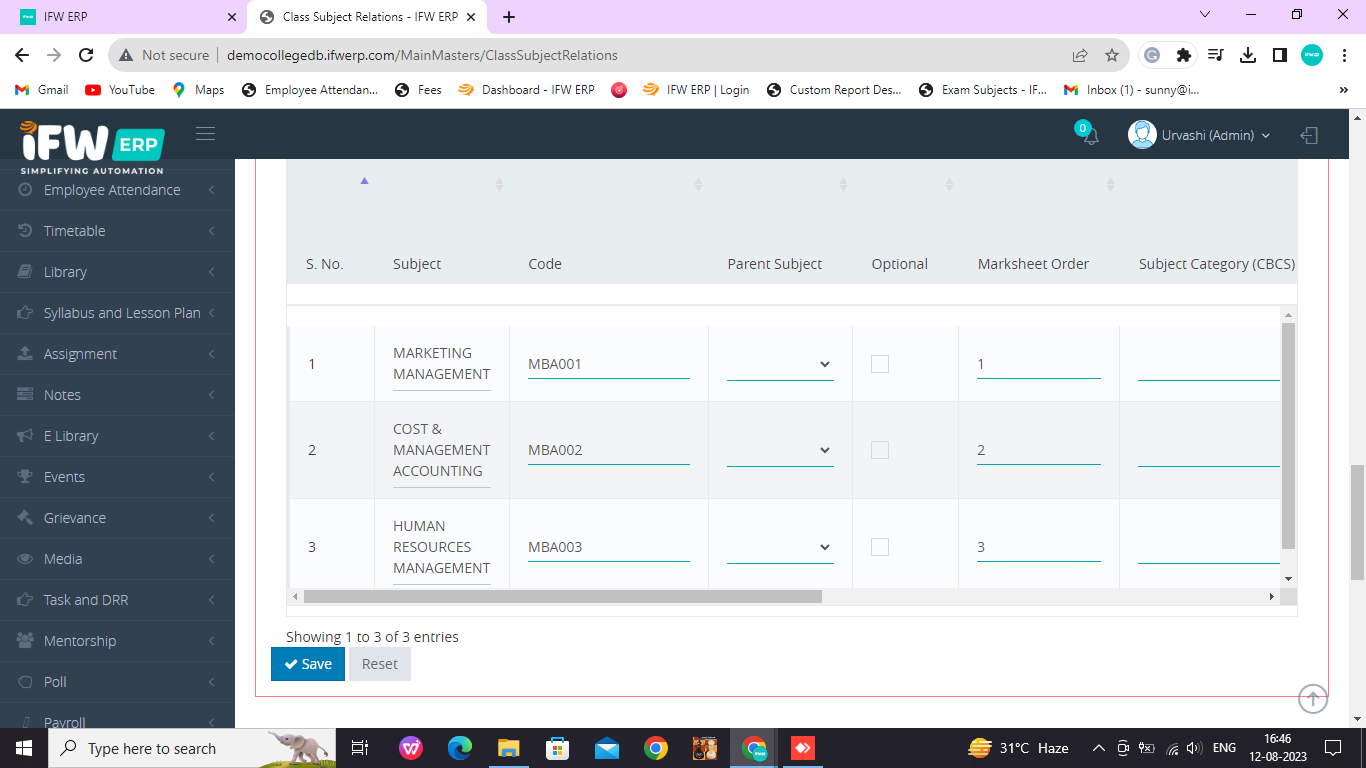Click the Library book icon
Screen dimensions: 1366x768
point(26,272)
